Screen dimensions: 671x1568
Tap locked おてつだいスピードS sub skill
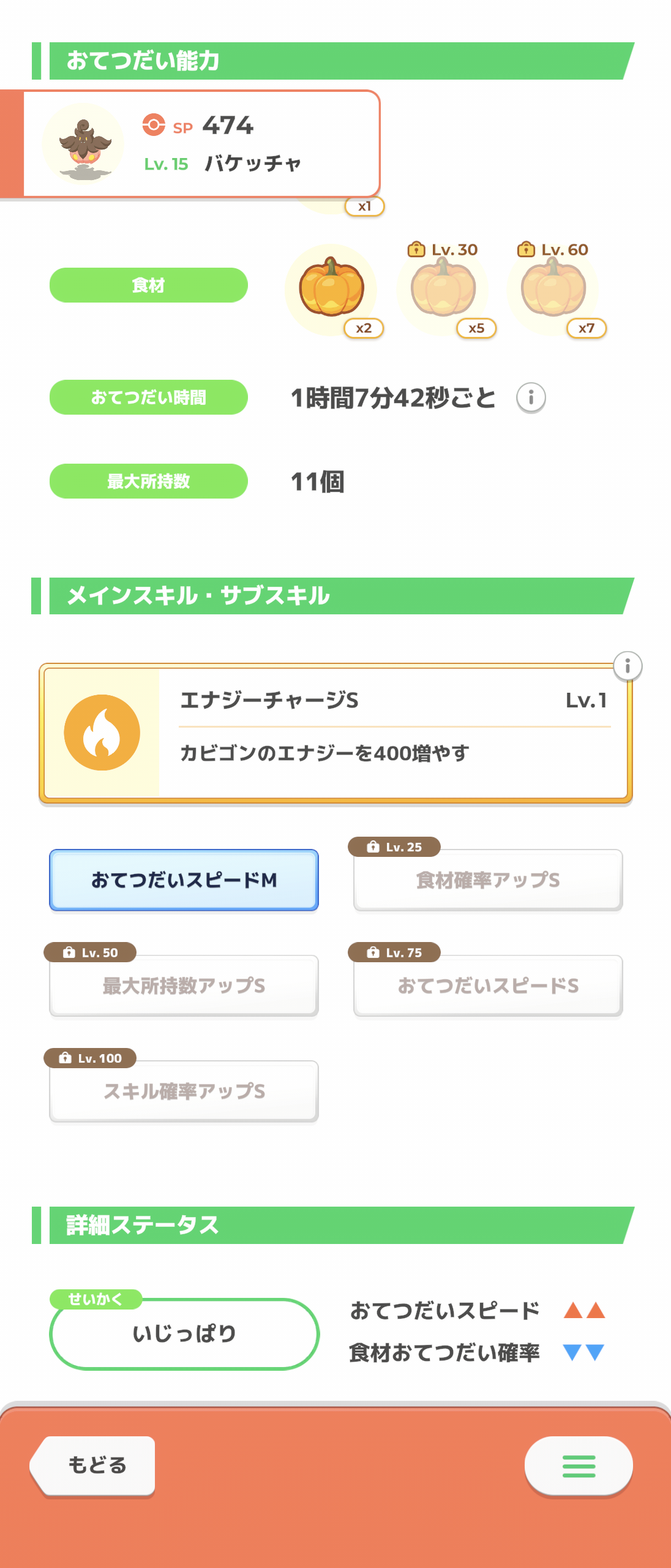coord(488,986)
